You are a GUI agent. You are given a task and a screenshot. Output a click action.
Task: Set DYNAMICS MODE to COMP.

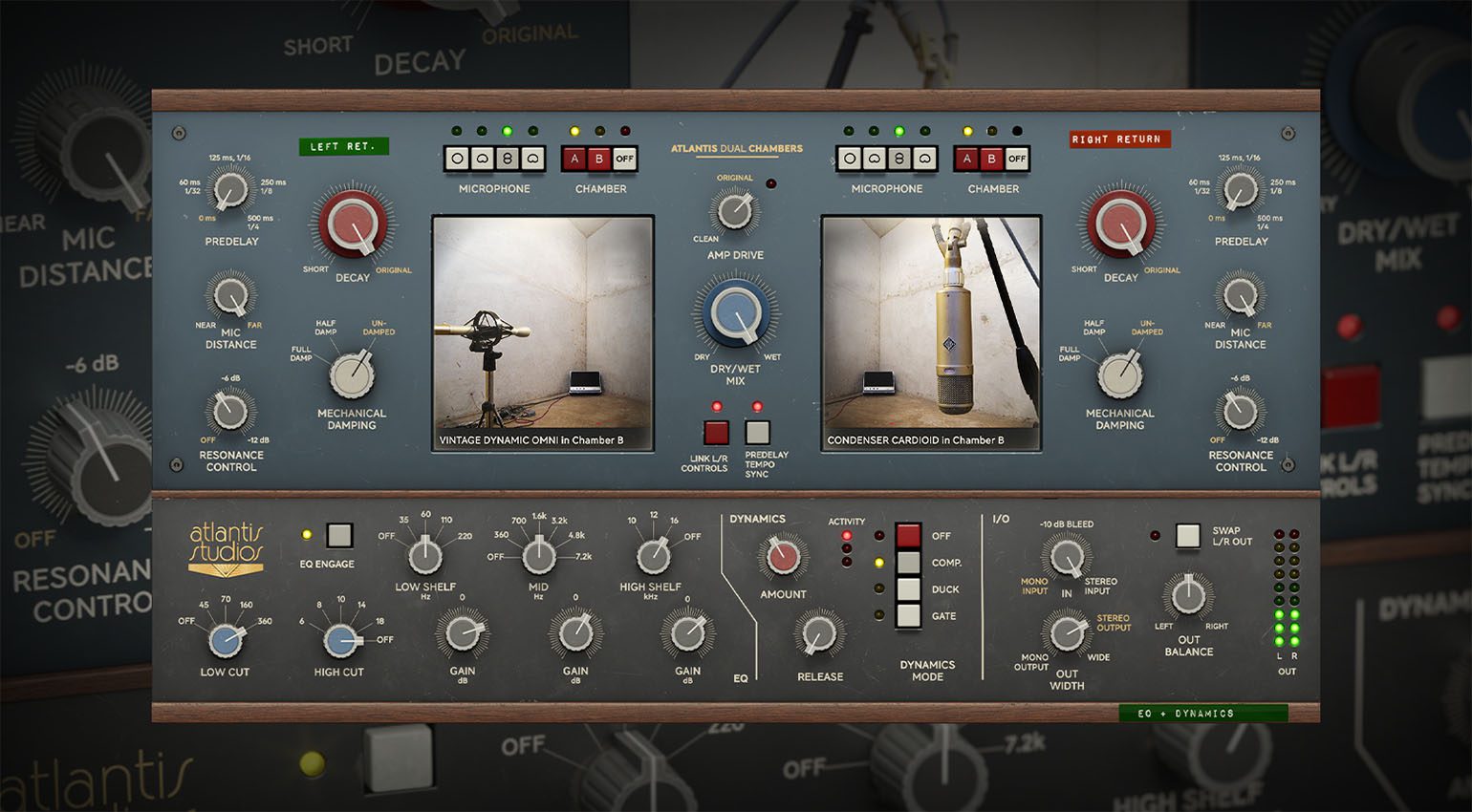point(907,562)
